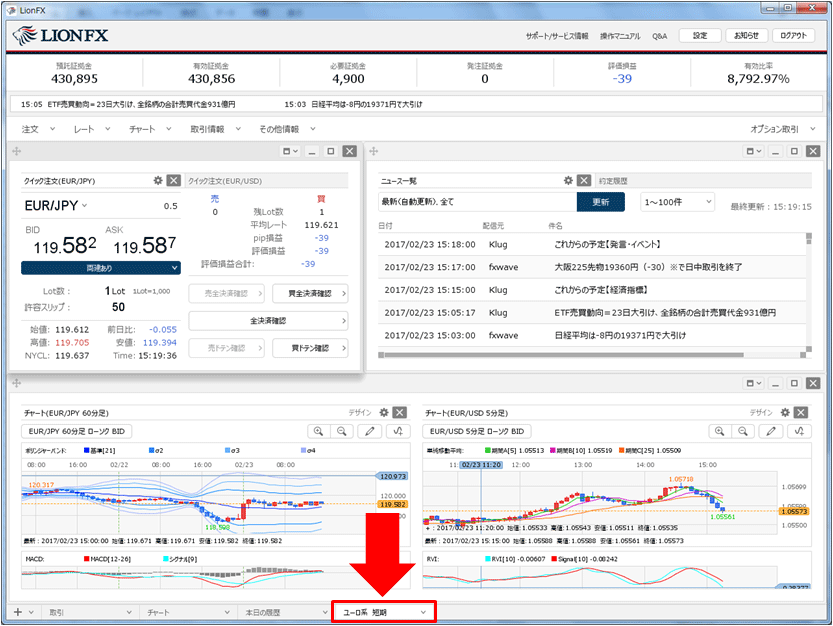Click the 許容スリップ value field showing 50
This screenshot has height=626, width=833.
coord(118,307)
